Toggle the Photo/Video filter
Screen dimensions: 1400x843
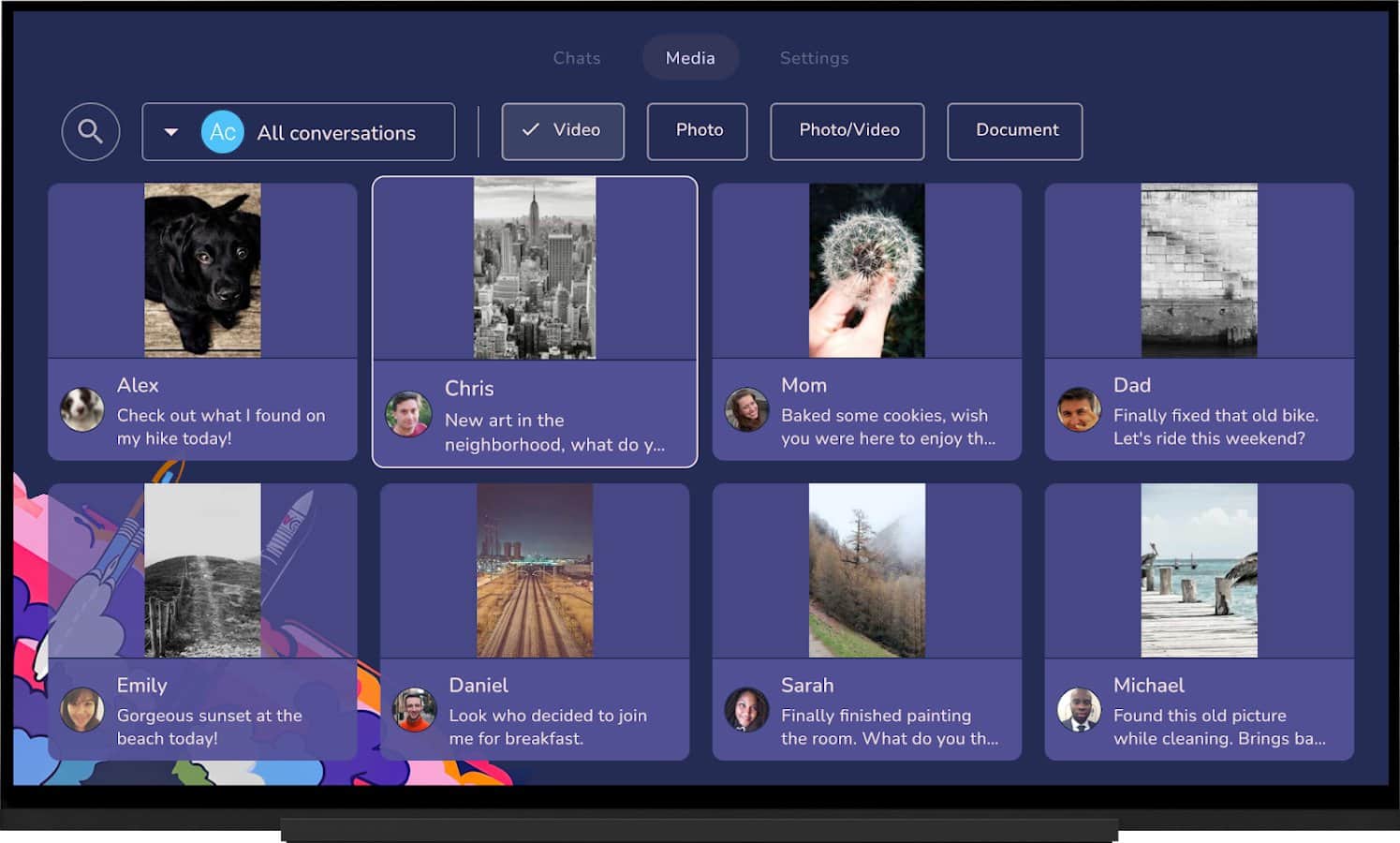point(847,131)
